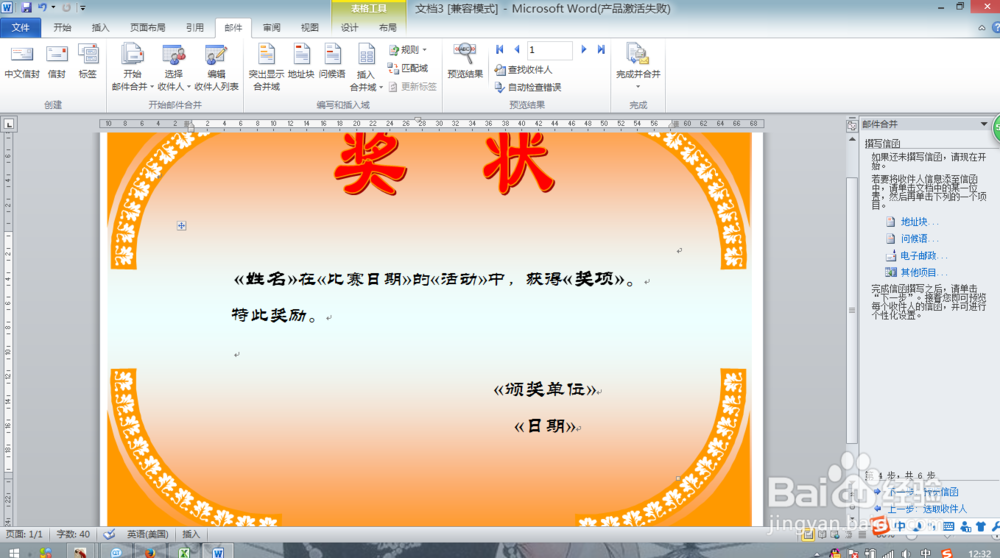
Task: Switch to table Layout (布局) tab
Action: [388, 27]
